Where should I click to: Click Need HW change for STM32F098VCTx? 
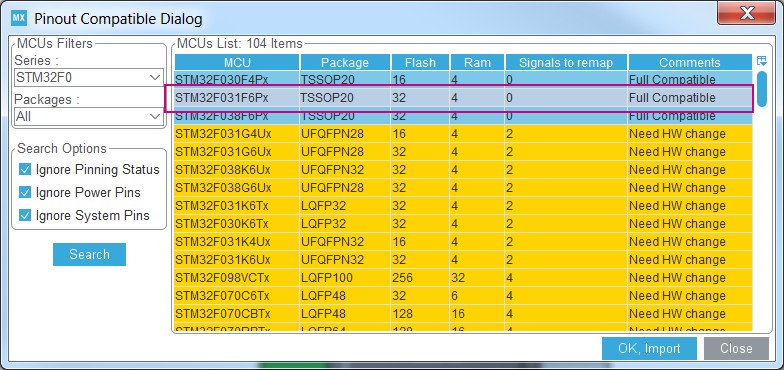click(690, 278)
